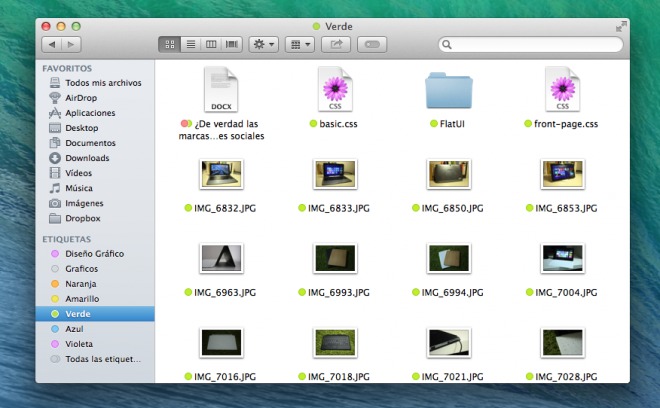Select IMG_7016.JPG thumbnail

(221, 343)
